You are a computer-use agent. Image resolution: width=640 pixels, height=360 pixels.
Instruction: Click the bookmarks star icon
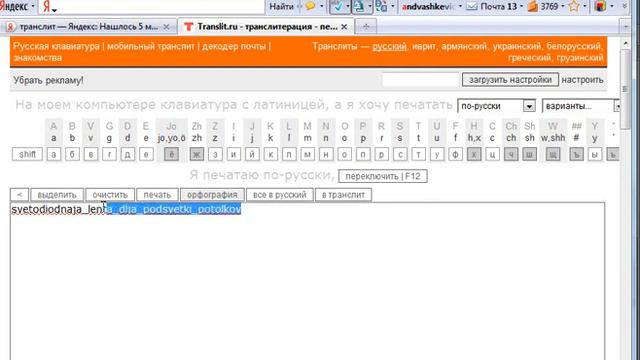[574, 6]
